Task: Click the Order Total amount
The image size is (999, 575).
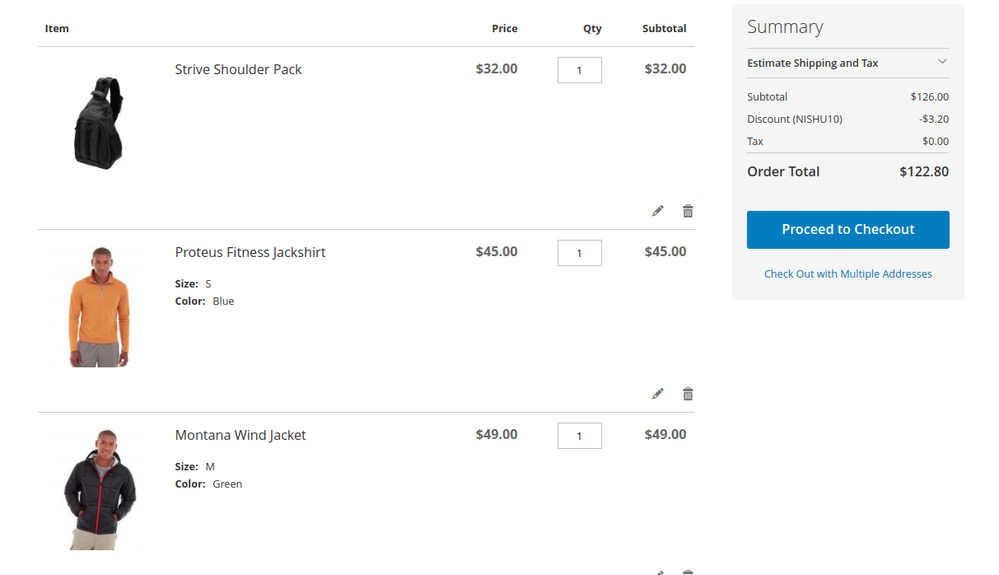Action: (x=923, y=172)
